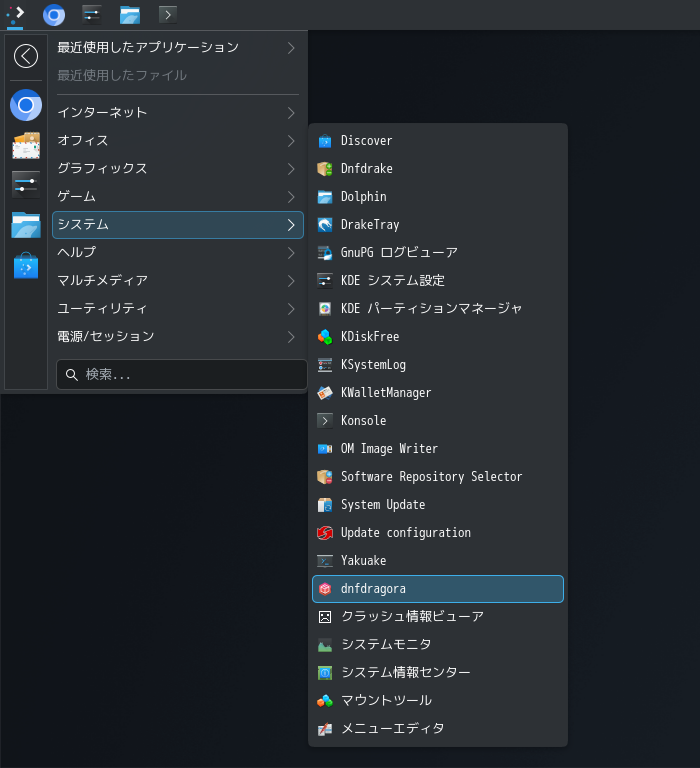This screenshot has height=768, width=700.
Task: Open Discover store from favorites sidebar
Action: pos(26,265)
